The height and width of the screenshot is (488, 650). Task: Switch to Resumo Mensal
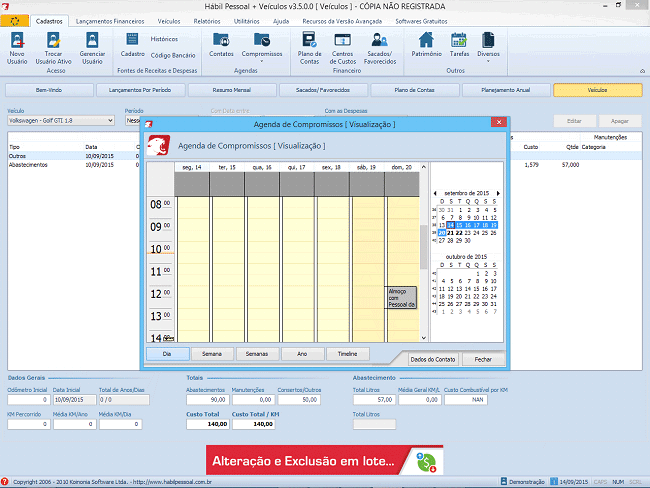coord(232,90)
